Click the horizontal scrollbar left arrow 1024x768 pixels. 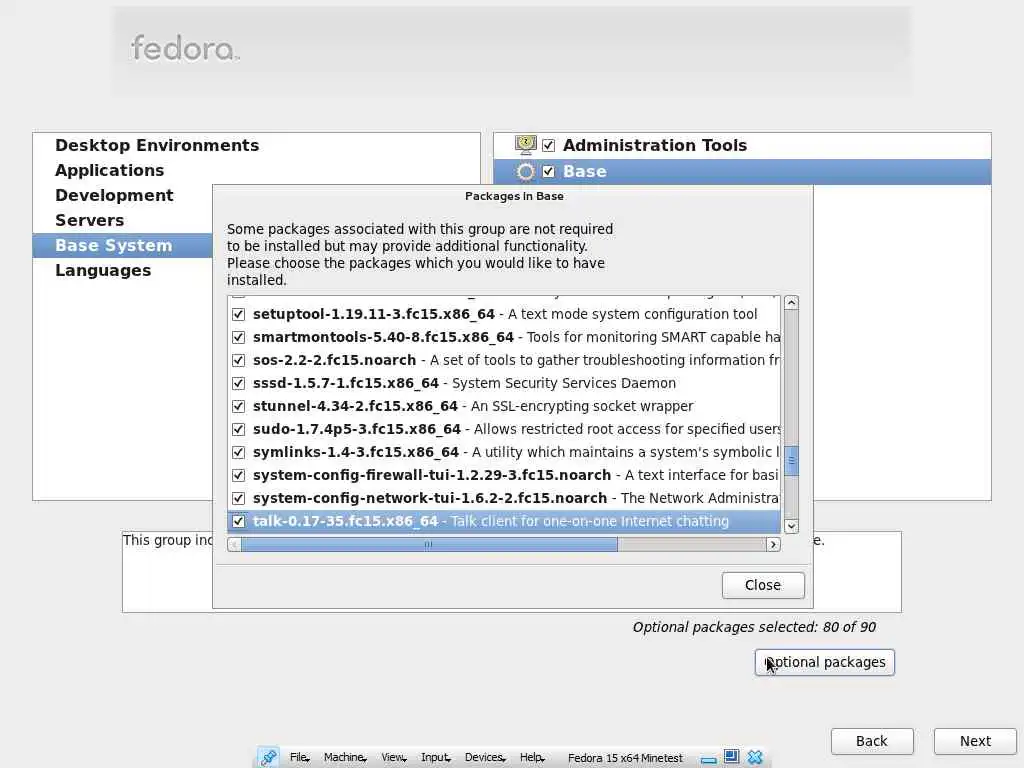[234, 545]
